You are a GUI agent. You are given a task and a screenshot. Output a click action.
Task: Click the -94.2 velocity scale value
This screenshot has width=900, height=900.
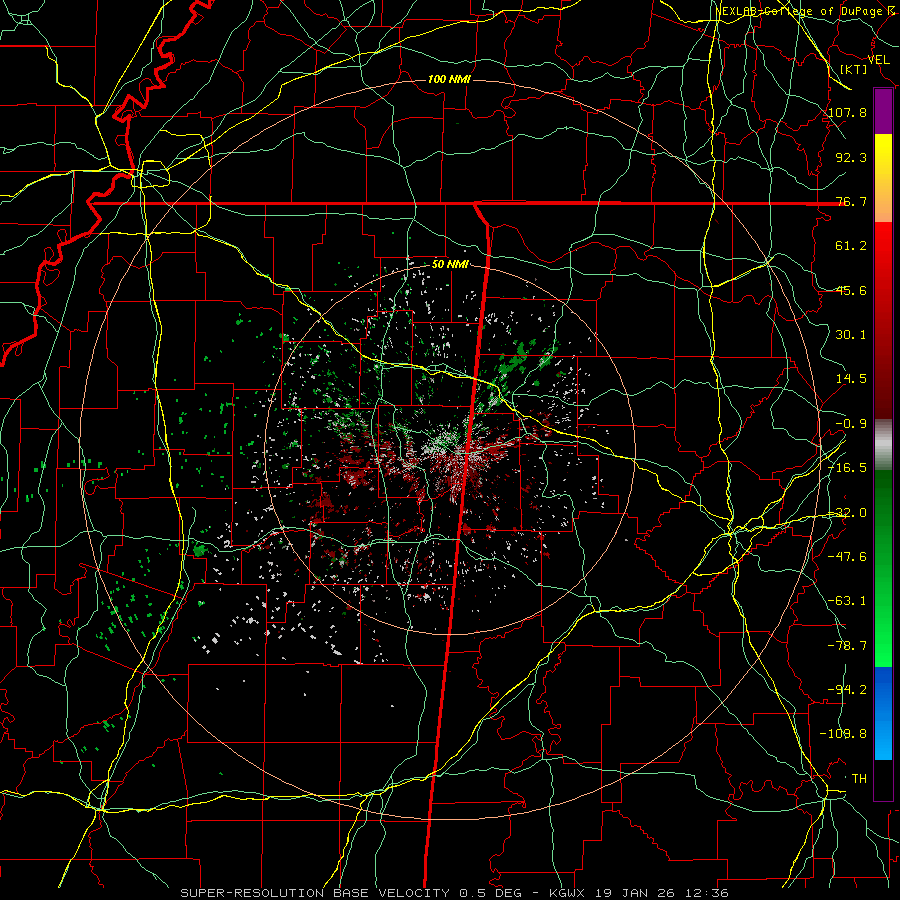coord(847,689)
